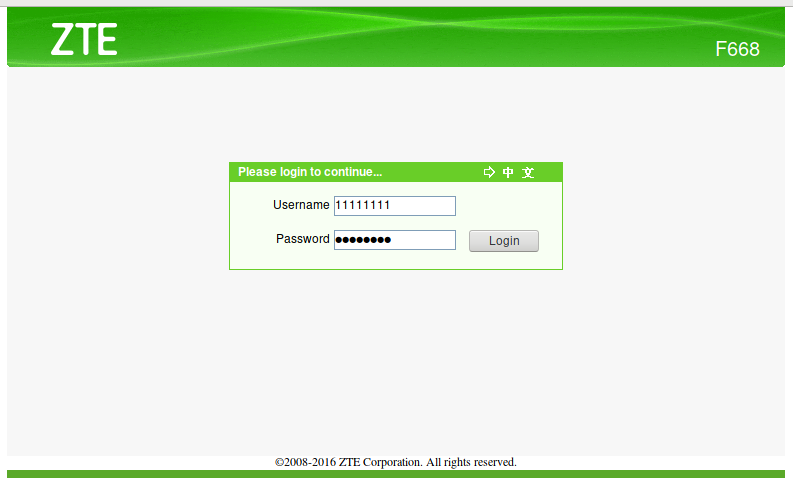The image size is (793, 484).
Task: Click the green wave header banner center
Action: [x=396, y=37]
